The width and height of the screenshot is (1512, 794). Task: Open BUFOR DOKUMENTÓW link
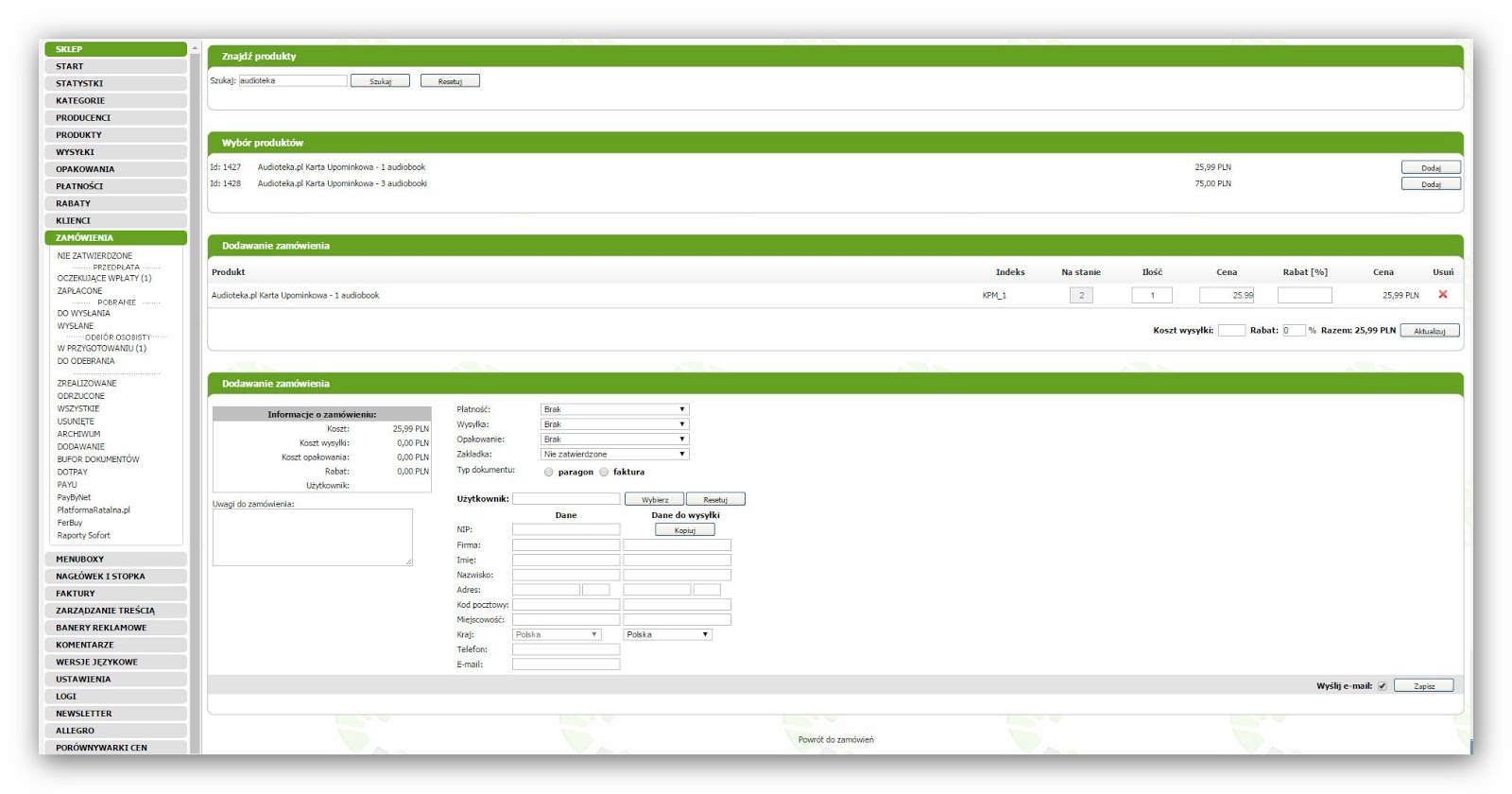[98, 459]
